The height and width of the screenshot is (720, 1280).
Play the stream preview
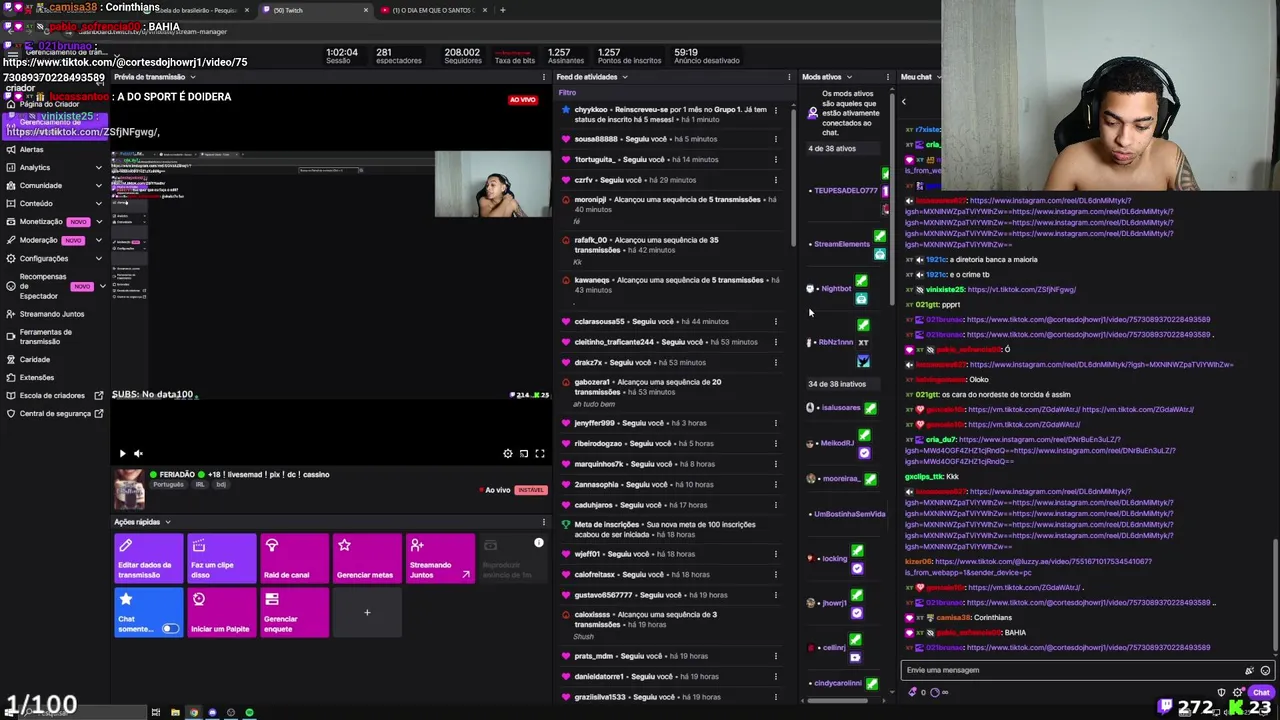tap(122, 453)
